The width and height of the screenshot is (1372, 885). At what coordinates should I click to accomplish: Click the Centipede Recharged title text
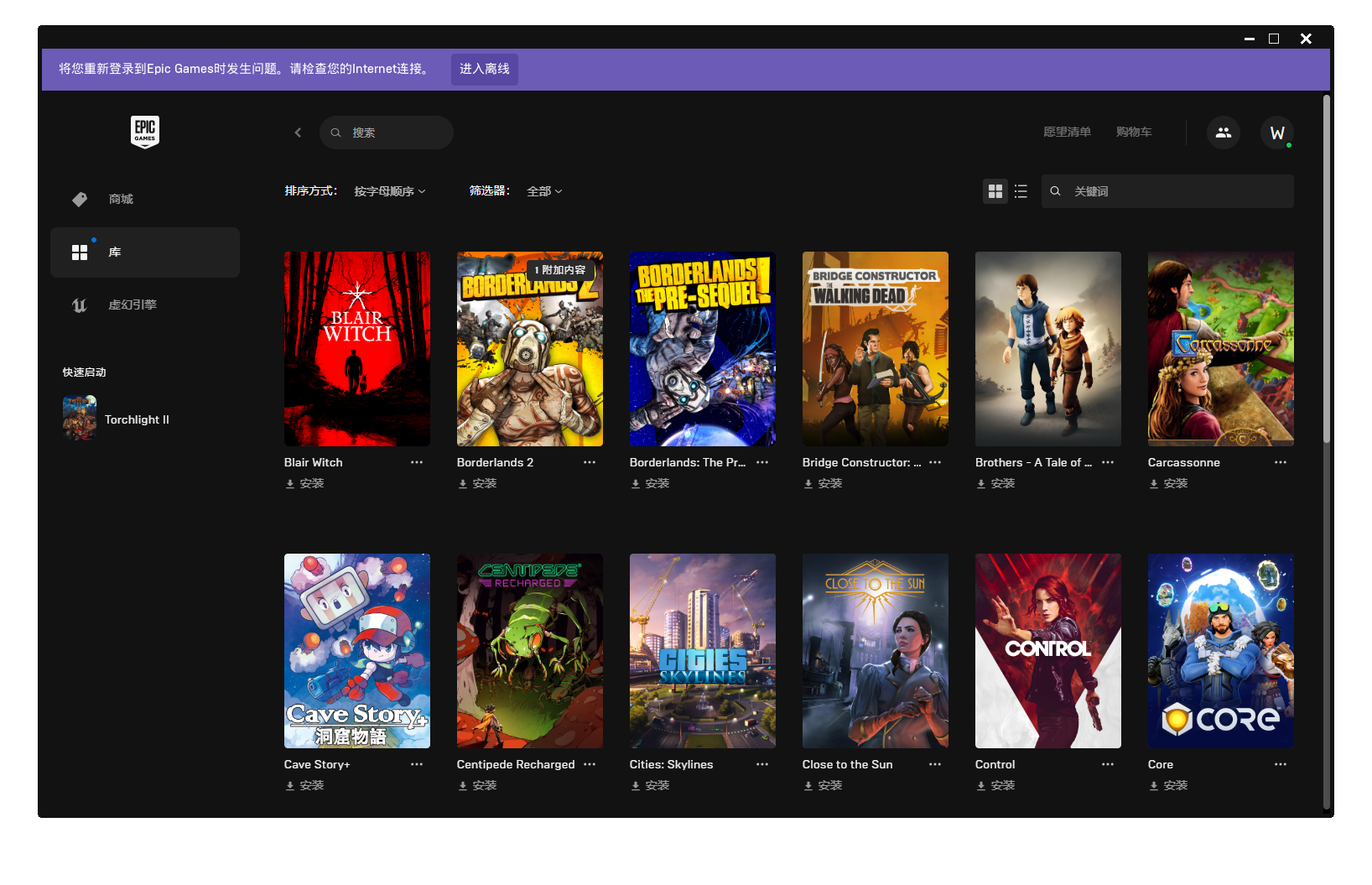pos(516,764)
